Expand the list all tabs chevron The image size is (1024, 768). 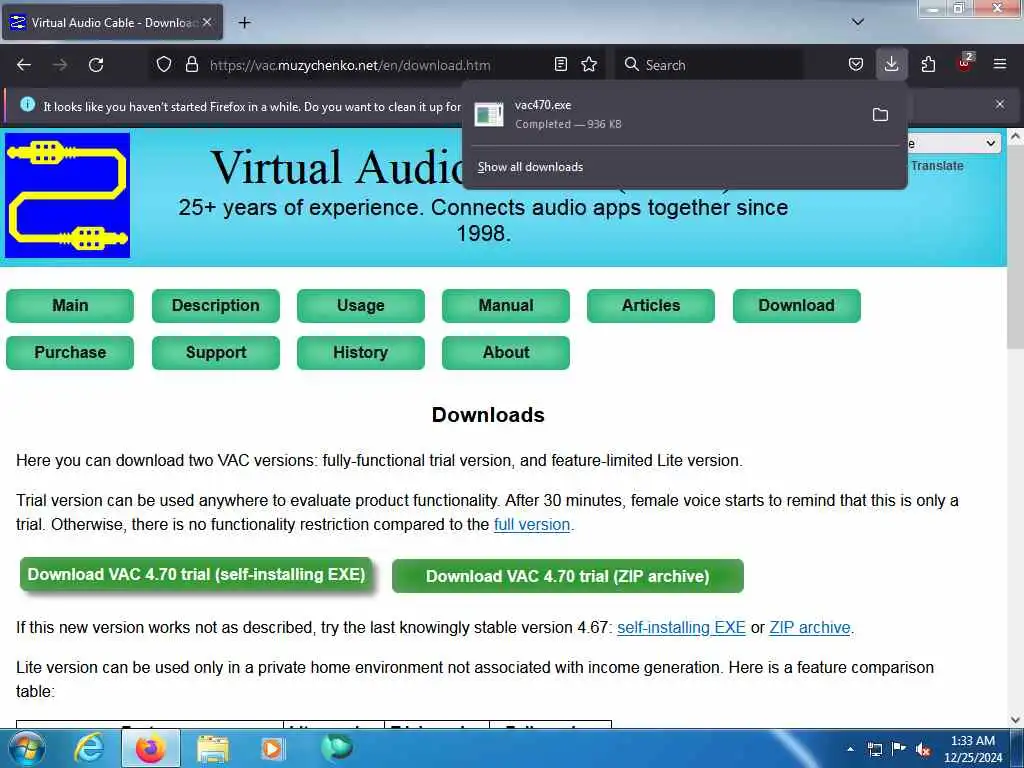click(858, 22)
